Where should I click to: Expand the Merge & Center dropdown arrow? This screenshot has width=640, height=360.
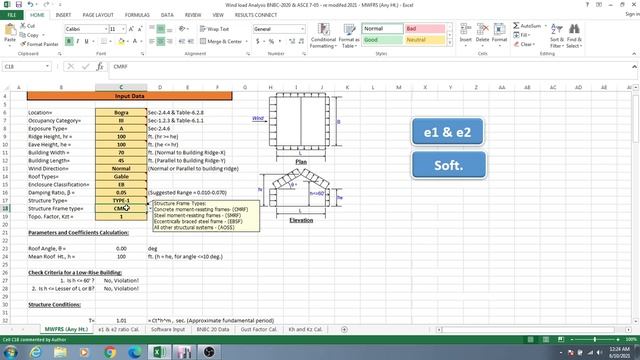click(247, 42)
